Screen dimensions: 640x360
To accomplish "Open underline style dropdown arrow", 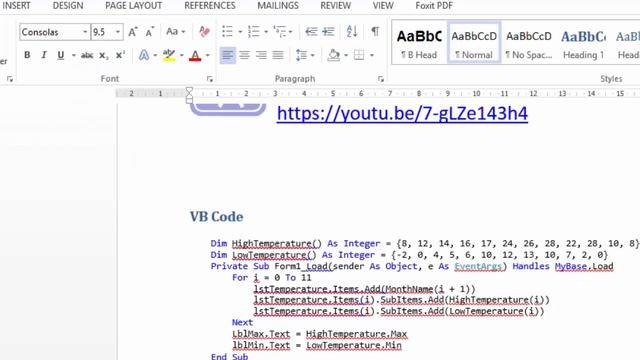I will coord(73,55).
